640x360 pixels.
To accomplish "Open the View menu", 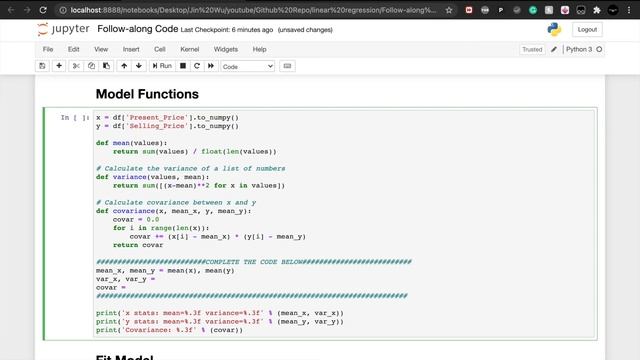I will [101, 49].
